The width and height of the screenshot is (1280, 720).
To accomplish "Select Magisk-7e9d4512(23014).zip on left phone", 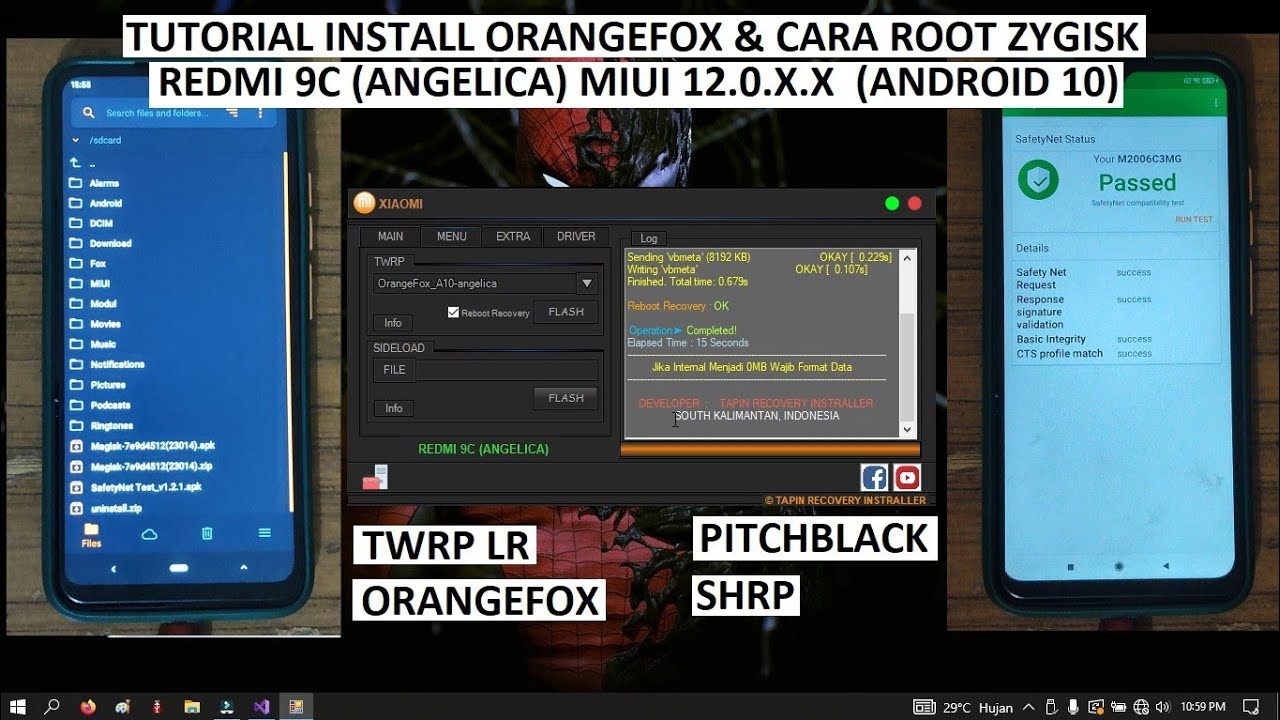I will (141, 466).
